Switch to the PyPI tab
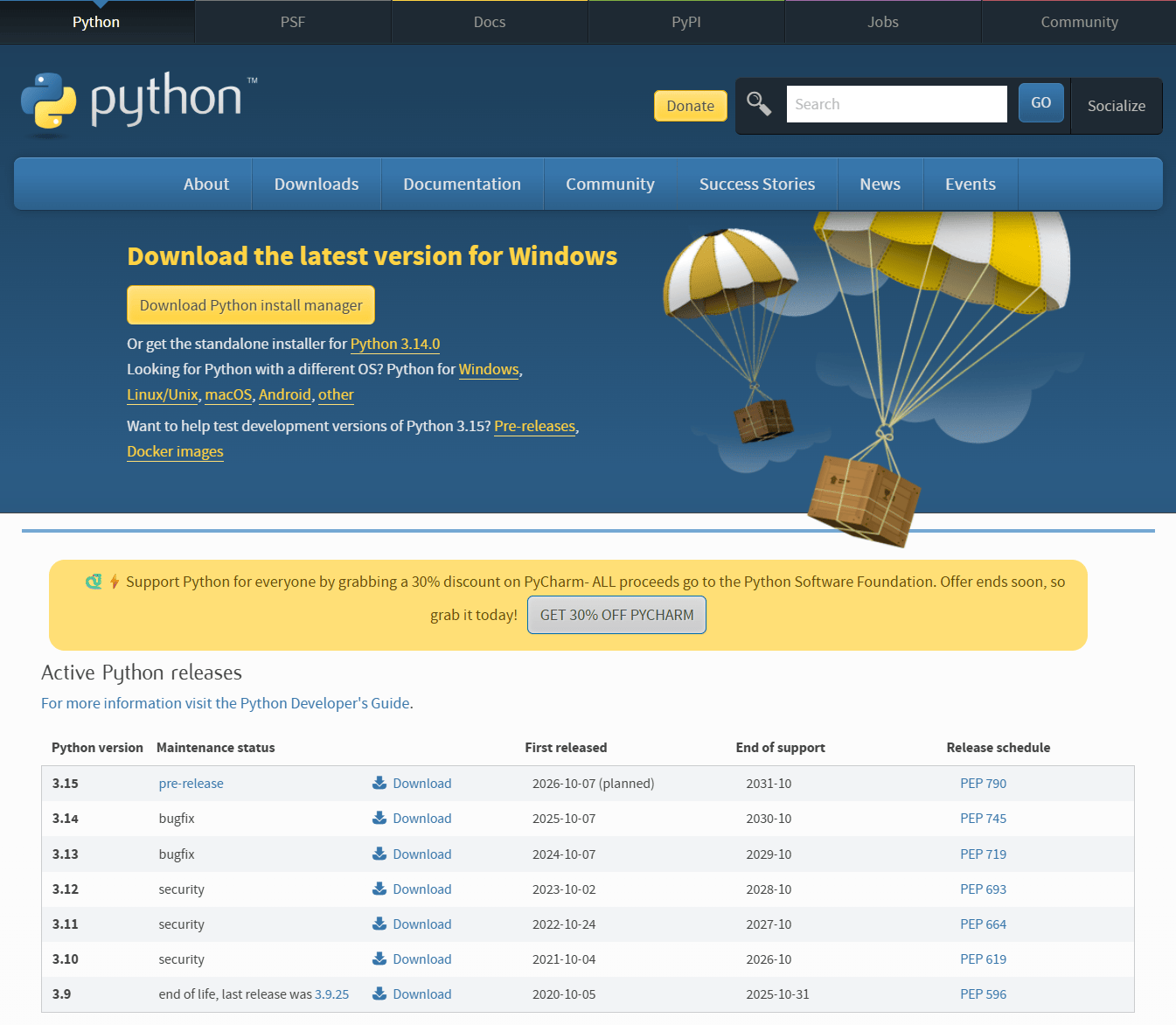Image resolution: width=1176 pixels, height=1025 pixels. point(686,21)
